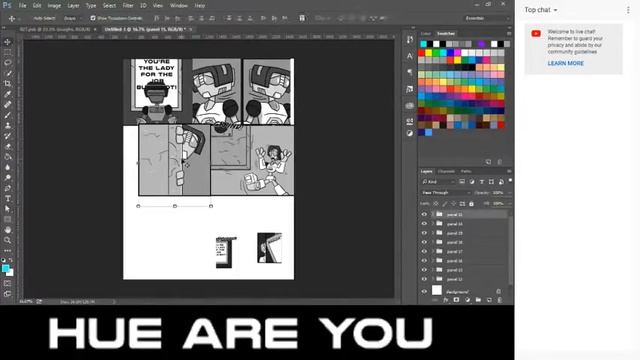Create new swatch in Swatches panel
Image resolution: width=640 pixels, height=360 pixels.
point(488,162)
